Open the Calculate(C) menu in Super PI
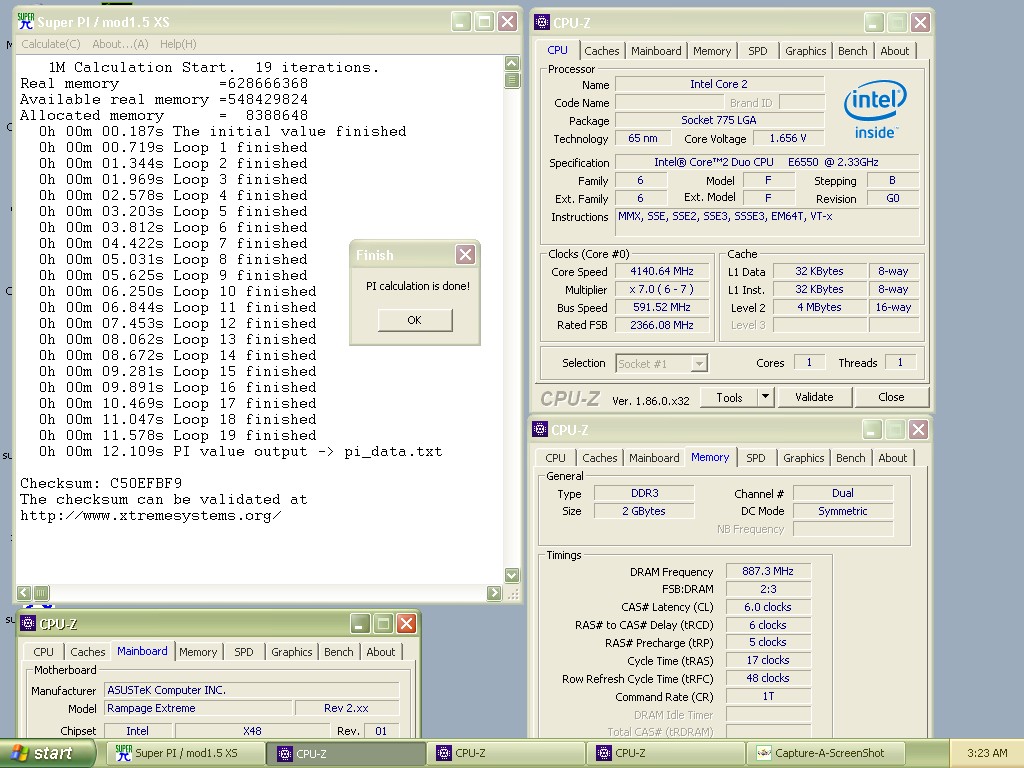This screenshot has height=768, width=1024. [x=51, y=44]
